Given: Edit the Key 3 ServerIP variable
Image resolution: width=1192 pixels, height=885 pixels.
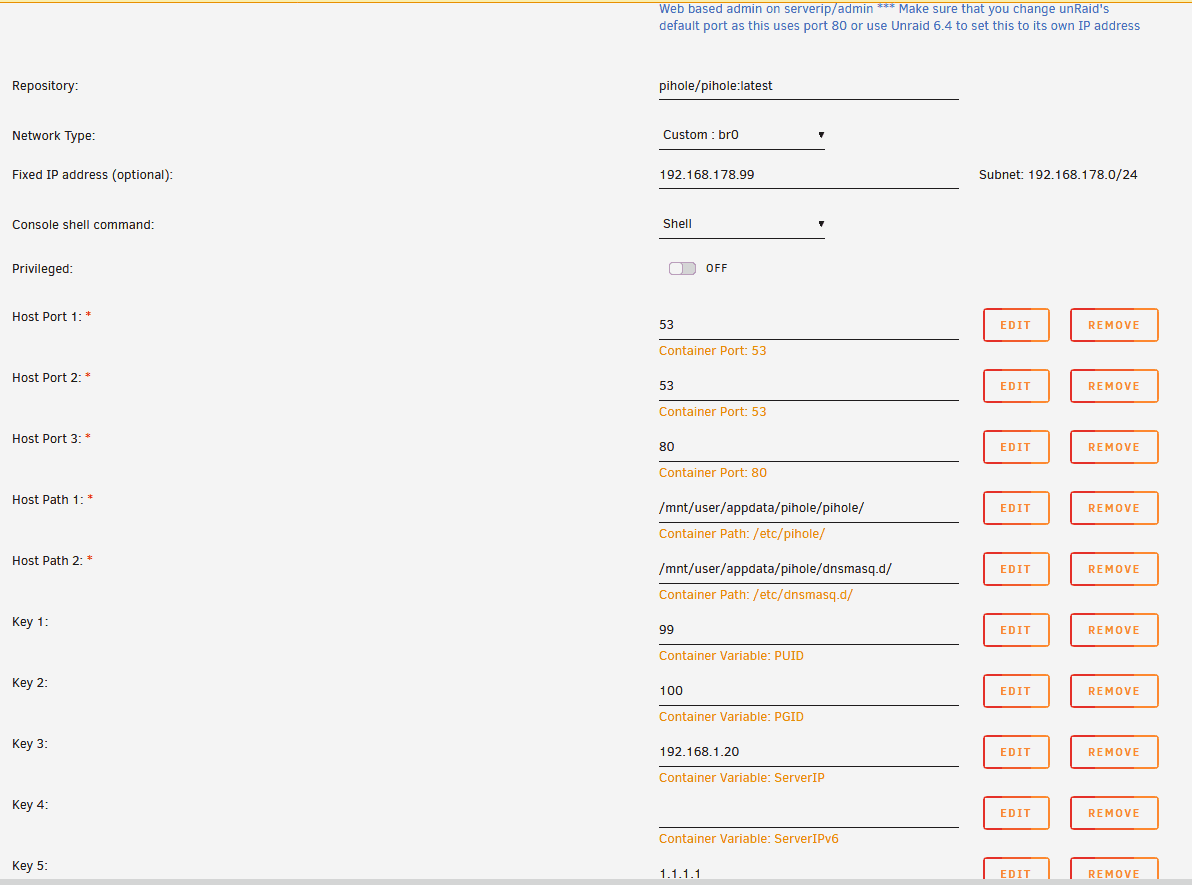Looking at the screenshot, I should [1016, 752].
